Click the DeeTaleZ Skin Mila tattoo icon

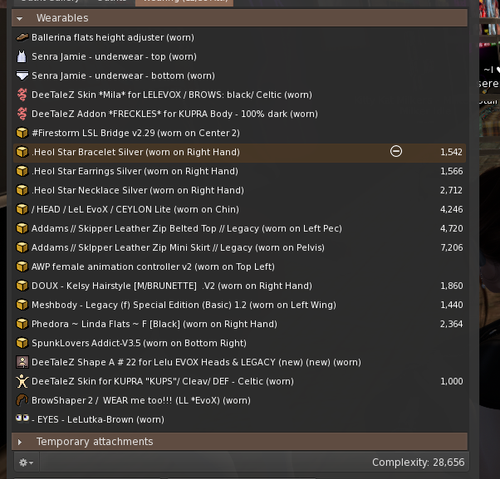pyautogui.click(x=22, y=95)
